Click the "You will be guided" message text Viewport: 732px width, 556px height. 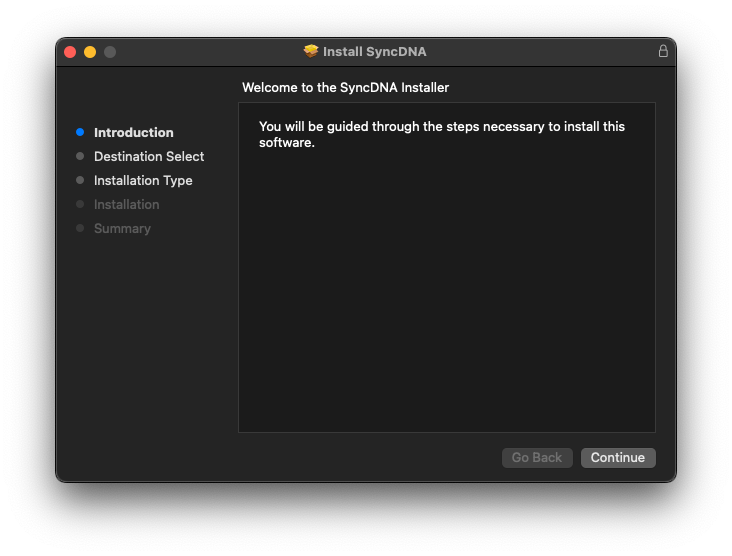pyautogui.click(x=442, y=134)
